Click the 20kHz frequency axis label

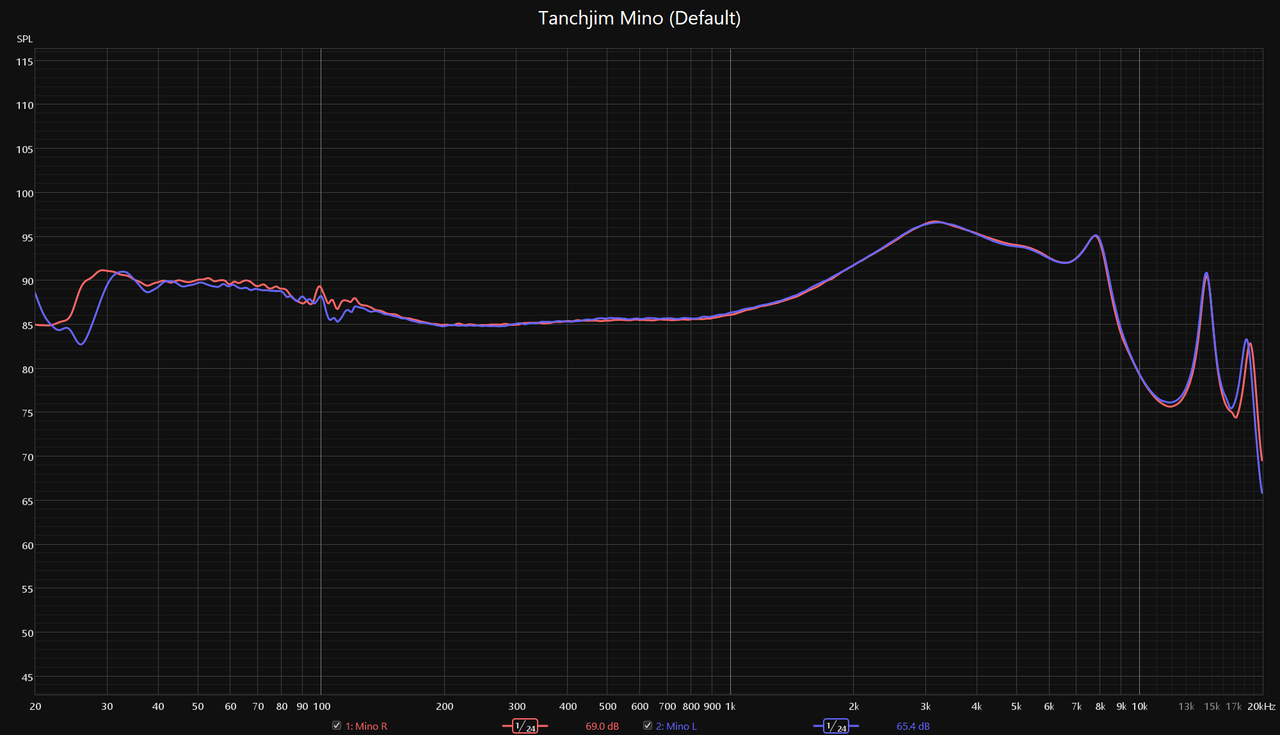tap(1261, 707)
